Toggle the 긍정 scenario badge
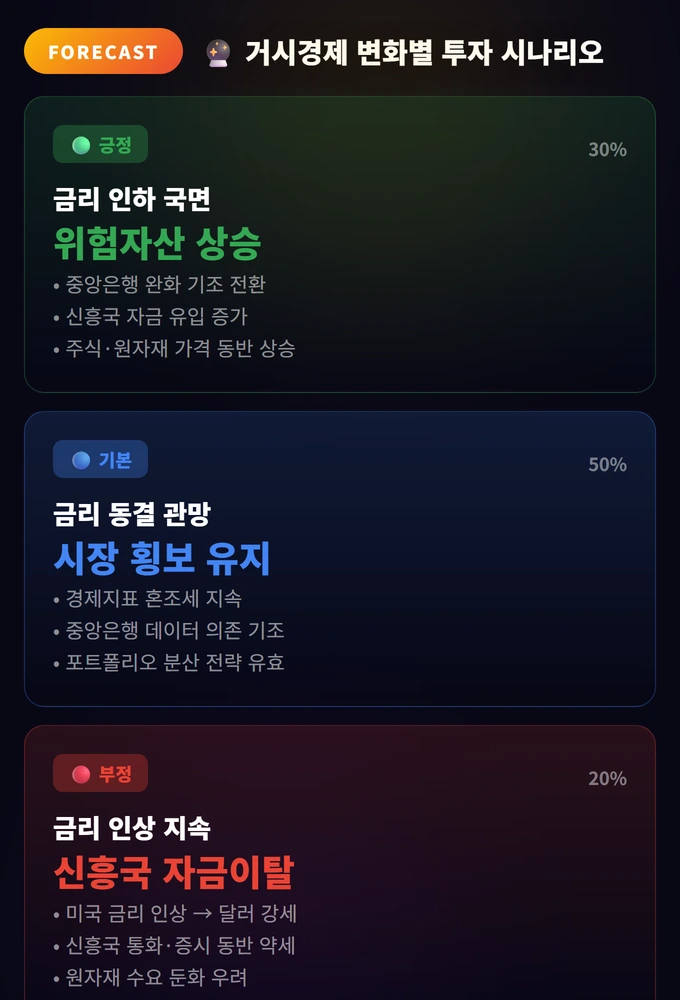 coord(100,144)
